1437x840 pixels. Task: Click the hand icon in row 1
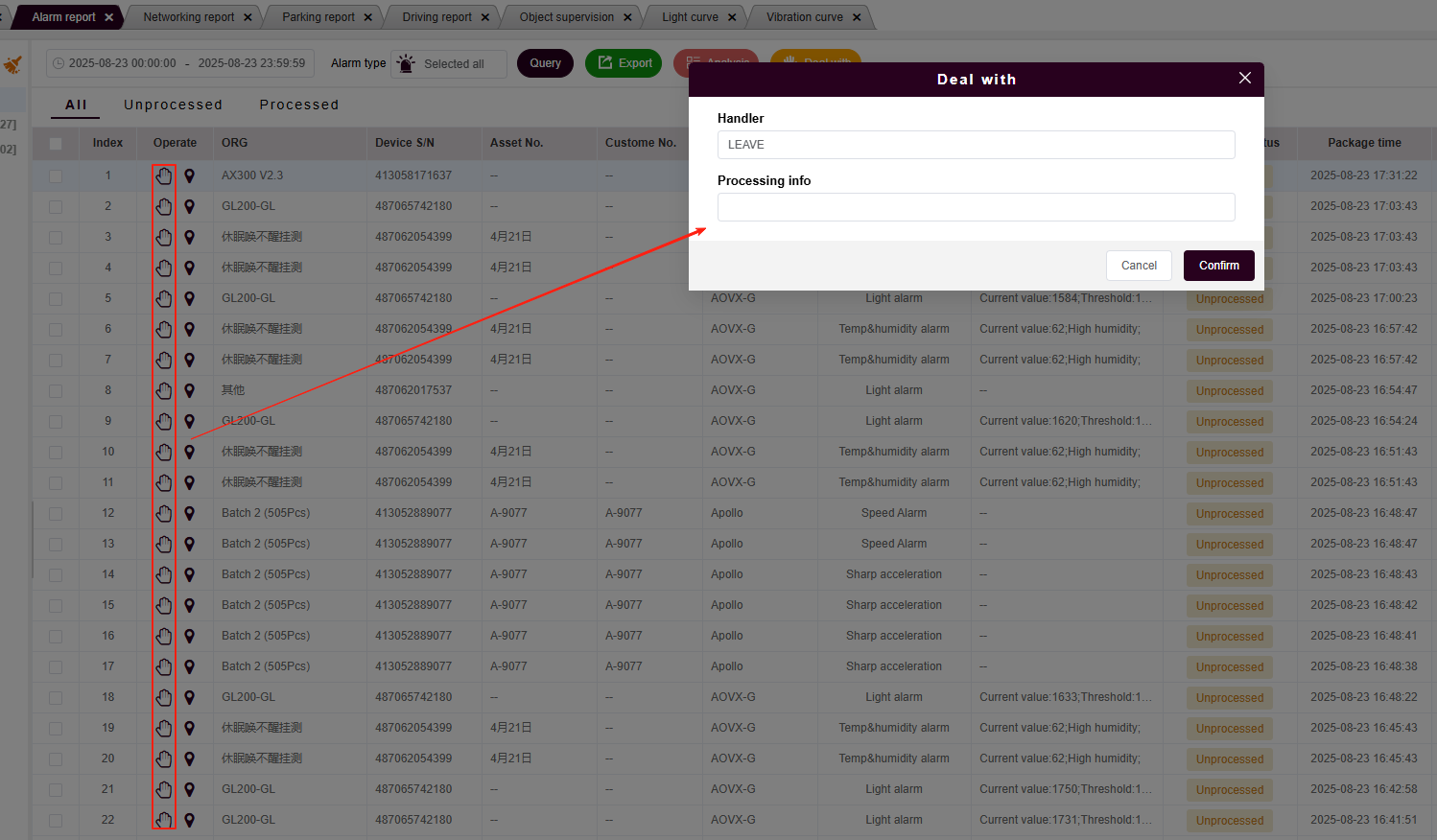pyautogui.click(x=164, y=175)
